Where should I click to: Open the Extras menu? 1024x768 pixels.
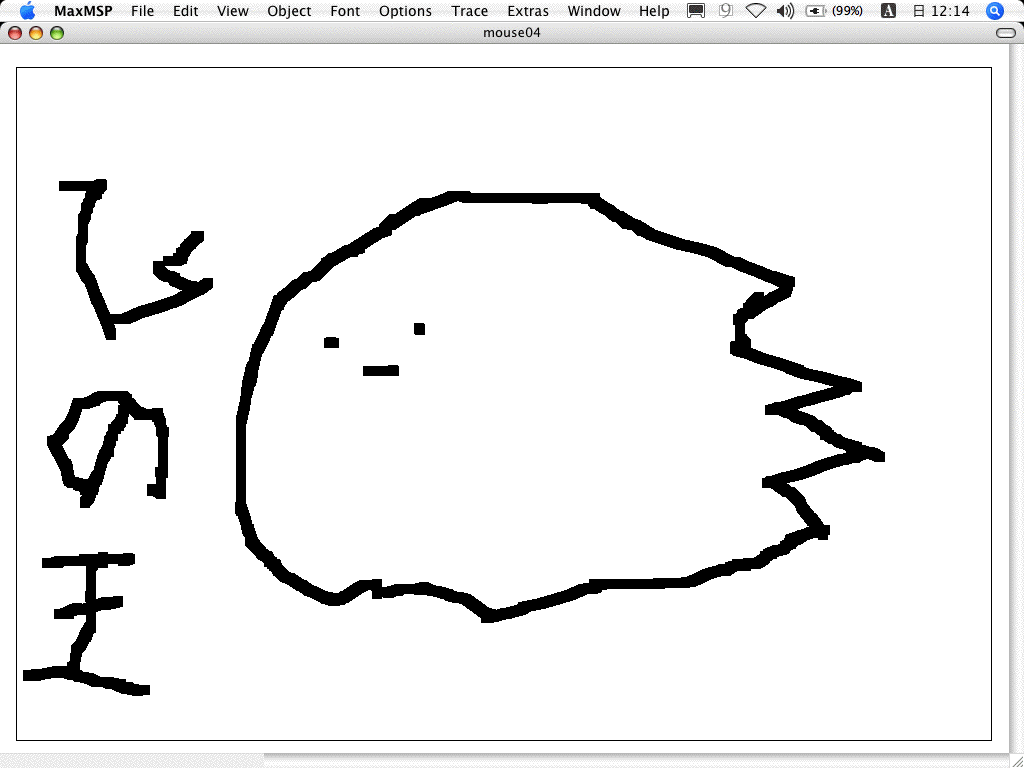(528, 11)
